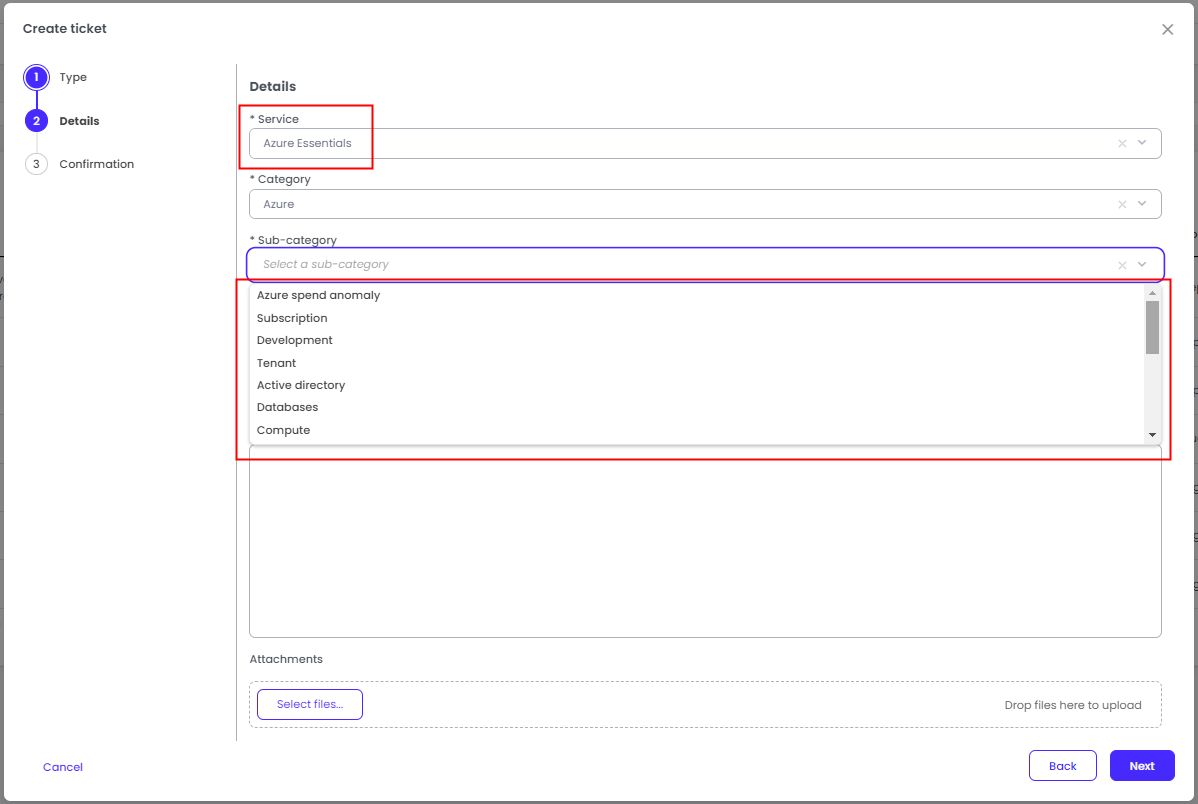This screenshot has width=1198, height=804.
Task: Open Select files for attachments
Action: point(310,704)
